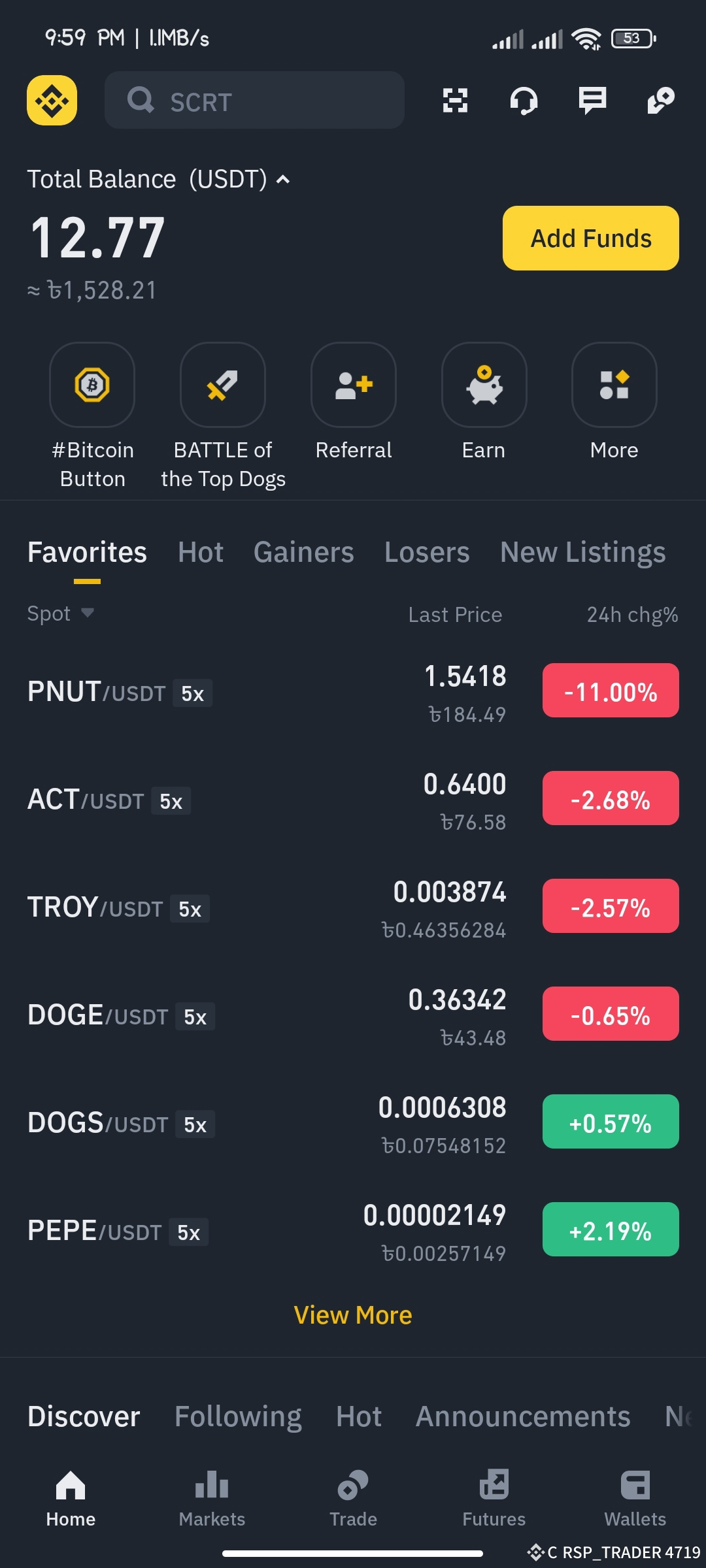Open the QR code scanner icon
This screenshot has height=1568, width=706.
[x=455, y=100]
